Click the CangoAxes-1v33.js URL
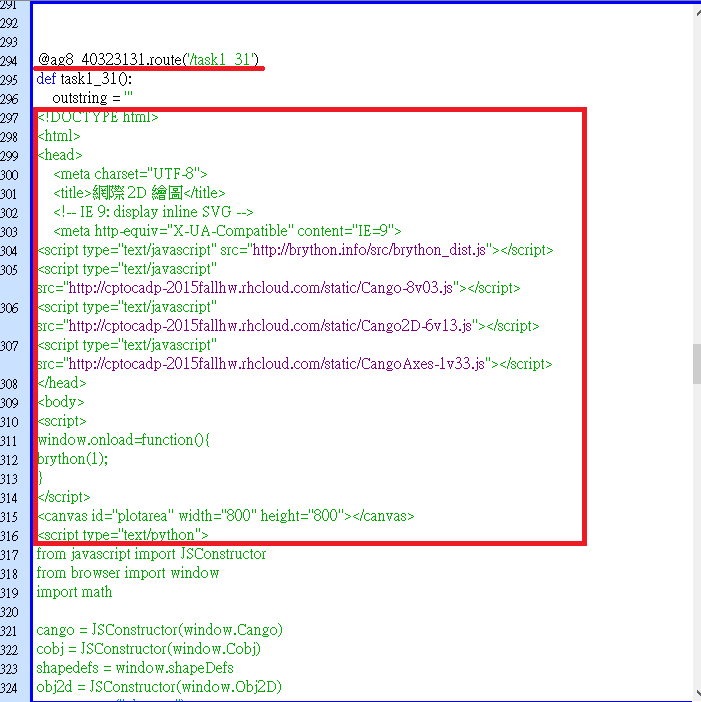The image size is (701, 702). click(x=277, y=364)
